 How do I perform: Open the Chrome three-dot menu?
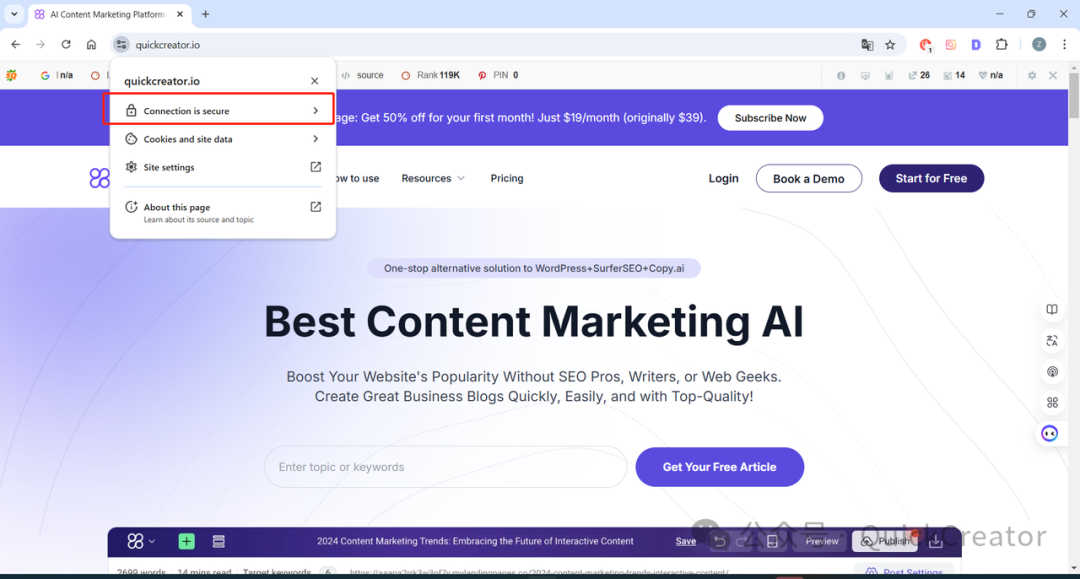[x=1064, y=45]
